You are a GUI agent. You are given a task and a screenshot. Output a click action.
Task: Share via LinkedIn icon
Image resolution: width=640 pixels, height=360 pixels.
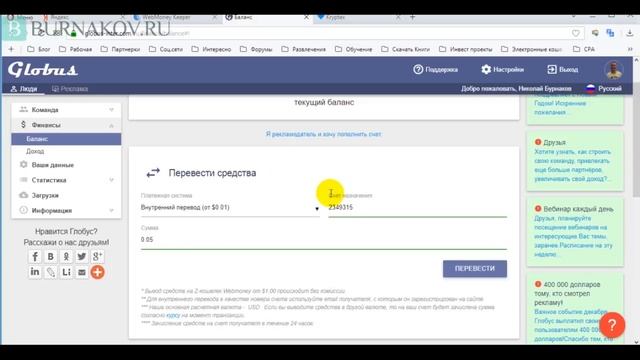[35, 272]
